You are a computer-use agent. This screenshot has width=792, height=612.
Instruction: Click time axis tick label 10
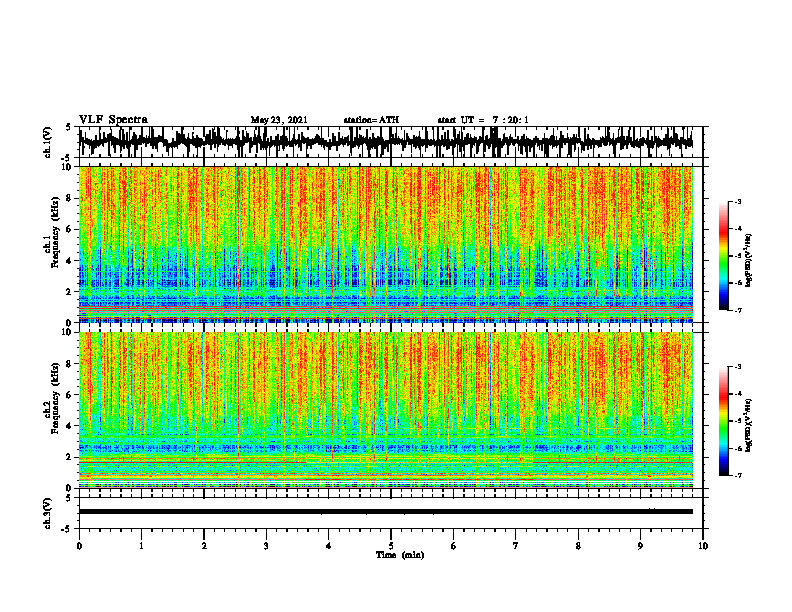[x=703, y=546]
